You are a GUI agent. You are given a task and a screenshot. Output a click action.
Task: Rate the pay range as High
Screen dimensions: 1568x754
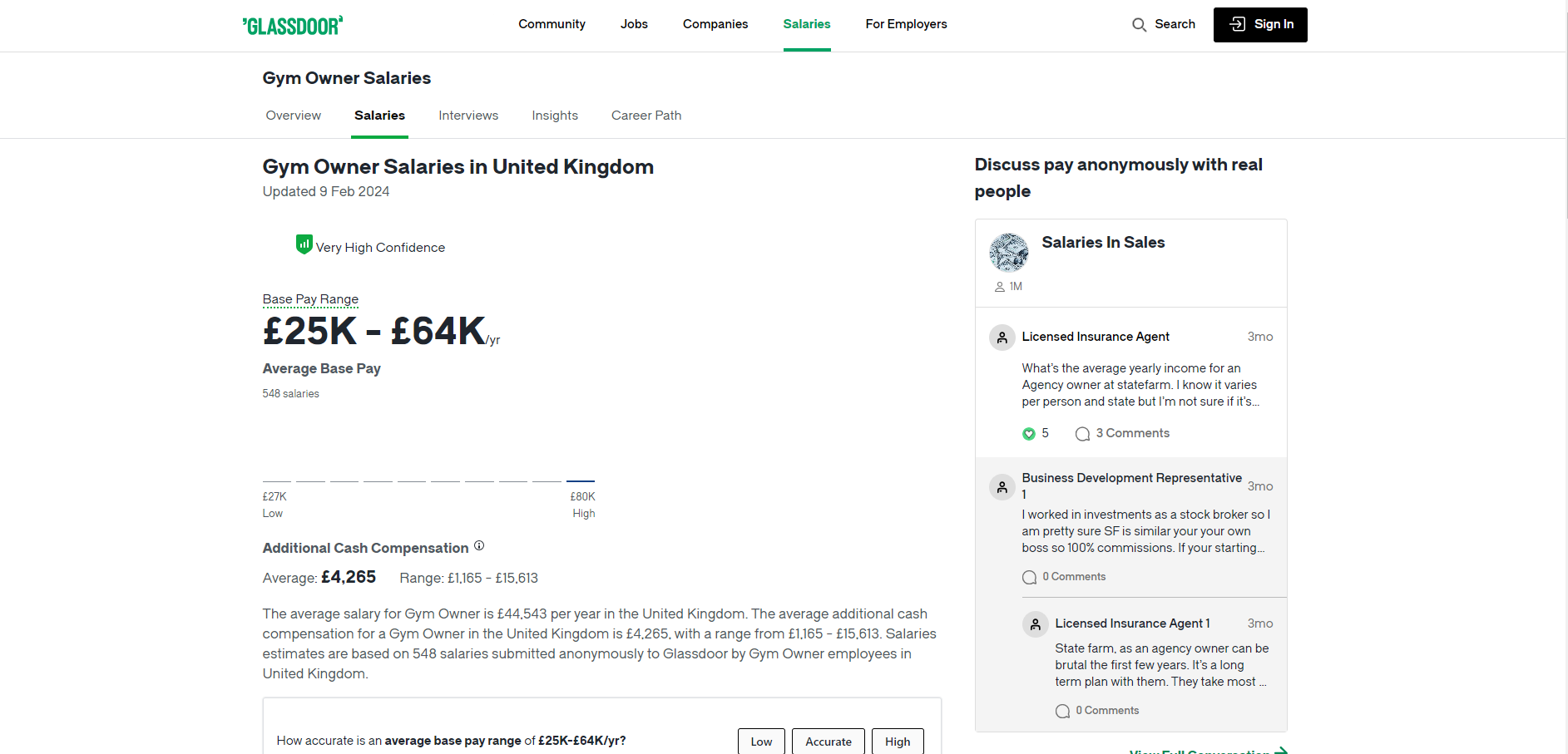(x=897, y=742)
